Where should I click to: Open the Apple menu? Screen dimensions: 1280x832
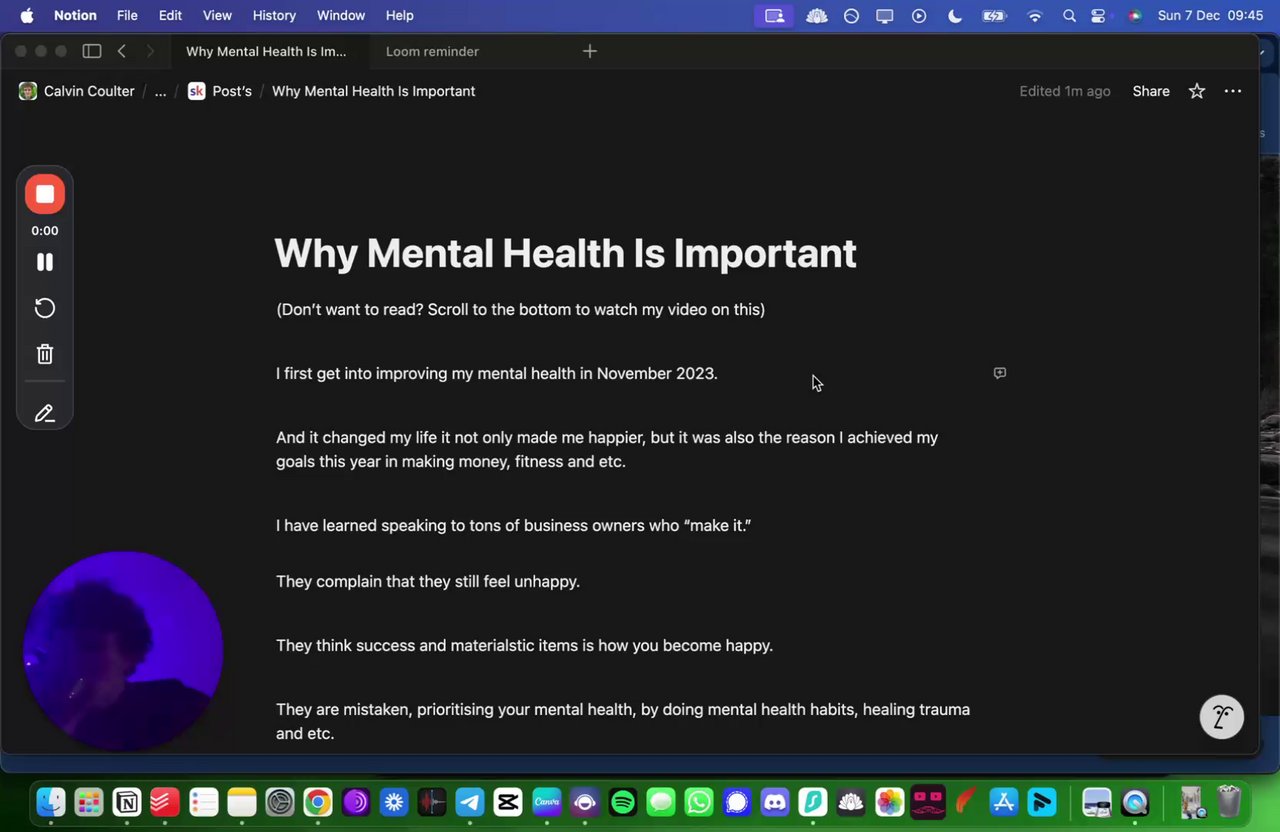pyautogui.click(x=27, y=15)
